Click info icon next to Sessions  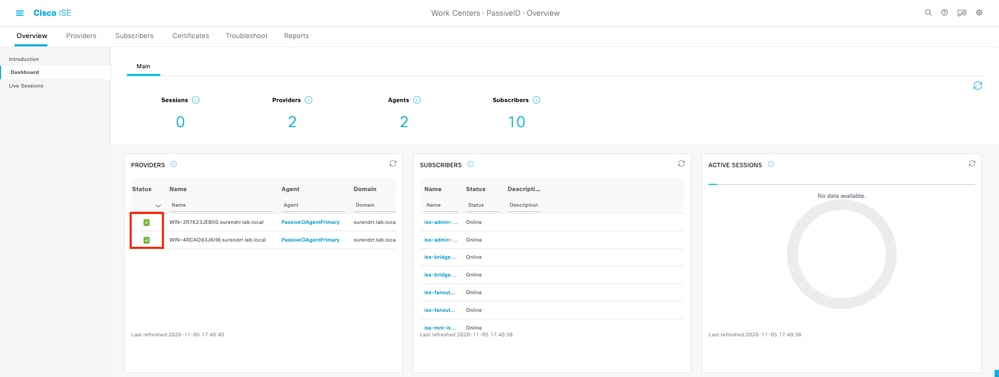(x=196, y=100)
